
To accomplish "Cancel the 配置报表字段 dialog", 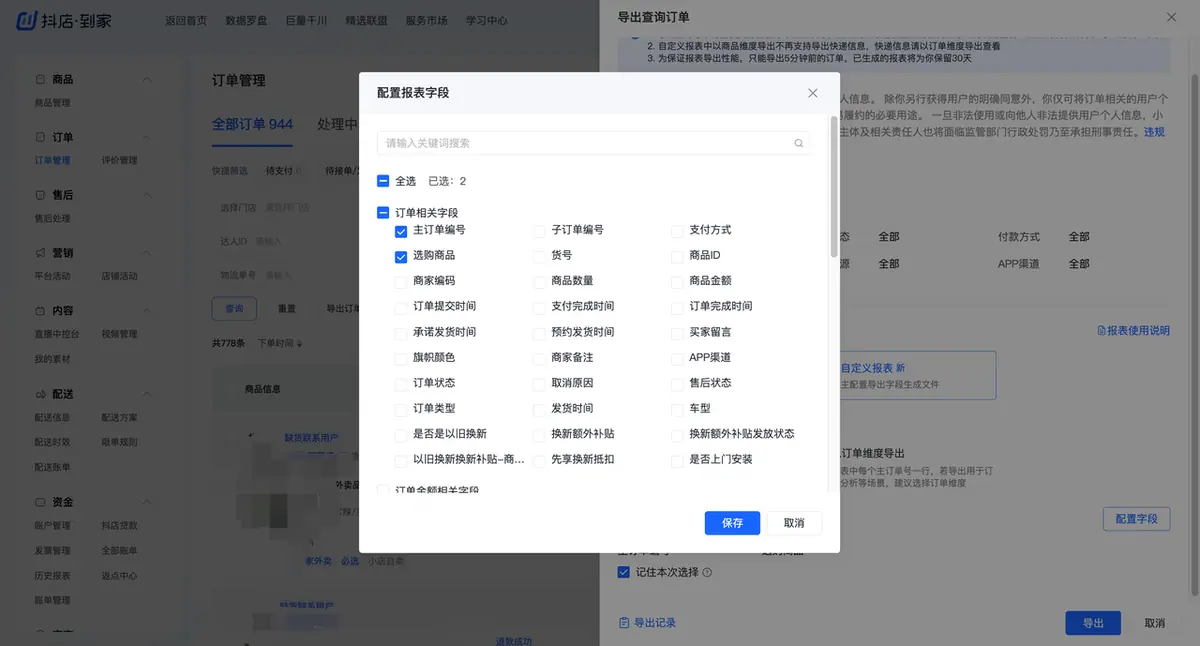I will [x=794, y=523].
